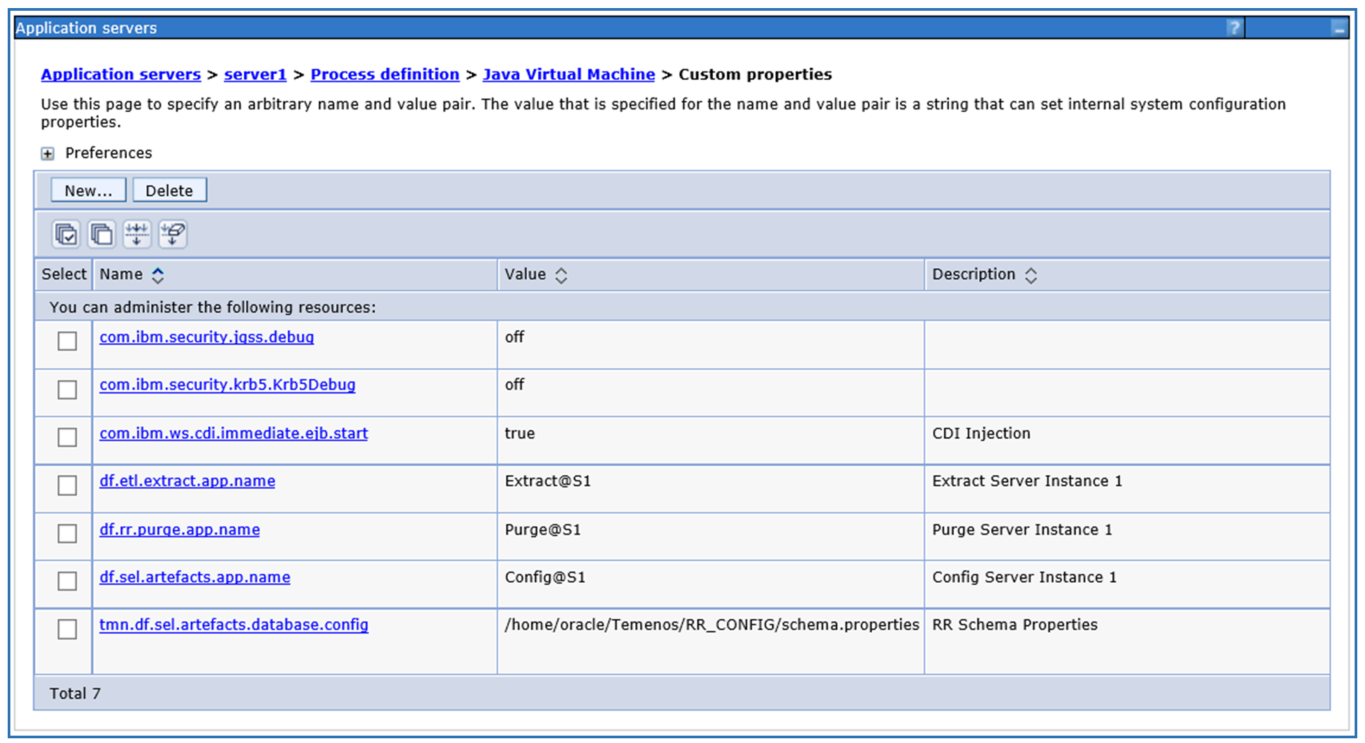Click the Select All items icon
The width and height of the screenshot is (1365, 743).
tap(66, 234)
